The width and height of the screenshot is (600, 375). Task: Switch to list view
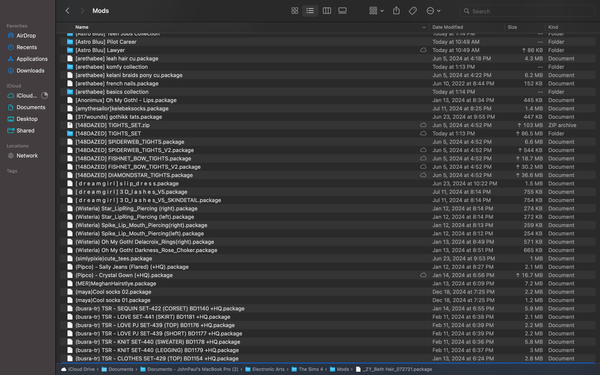[x=310, y=11]
